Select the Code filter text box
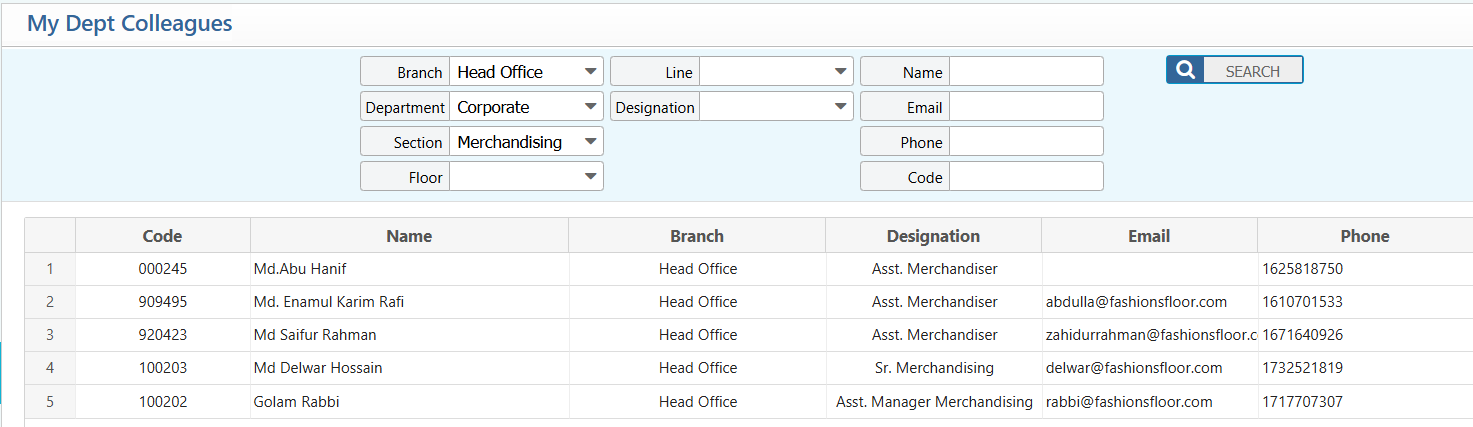 (x=1026, y=177)
